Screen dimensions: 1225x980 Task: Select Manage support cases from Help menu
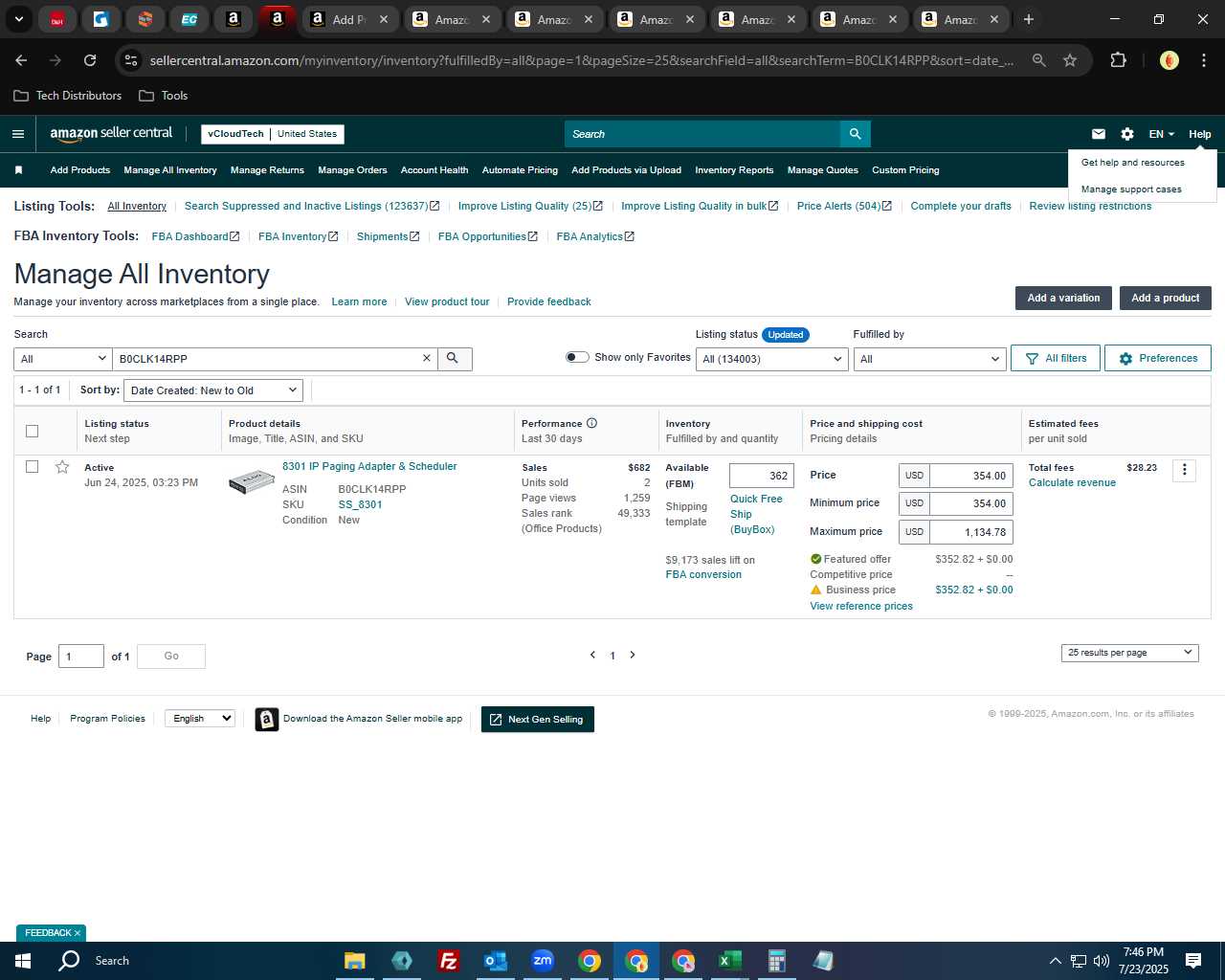(x=1131, y=189)
